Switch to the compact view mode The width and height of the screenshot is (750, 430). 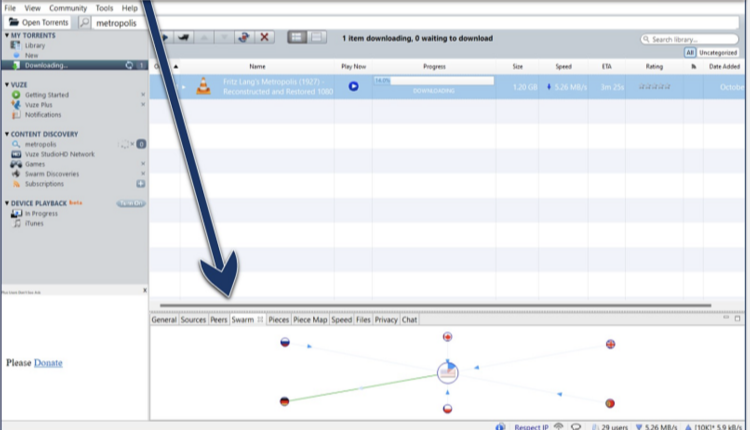coord(317,37)
